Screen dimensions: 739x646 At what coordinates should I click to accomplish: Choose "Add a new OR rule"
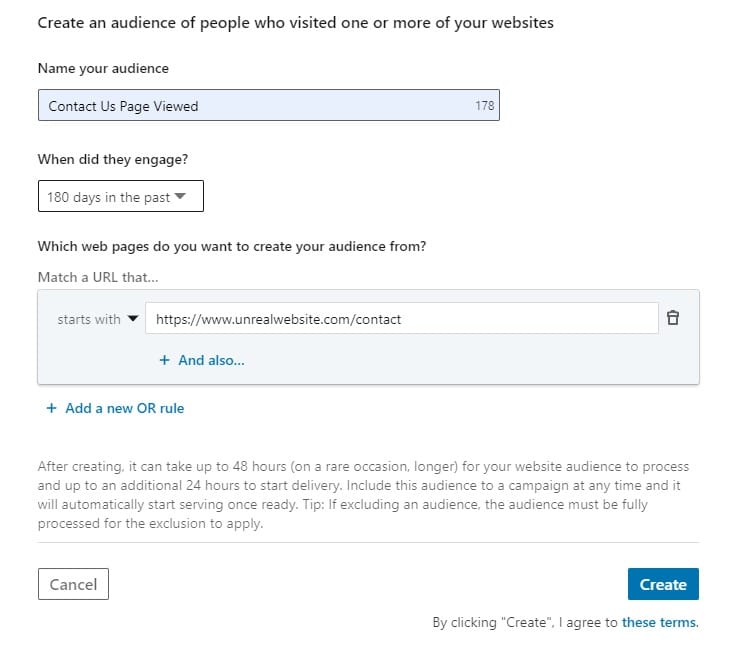pos(124,408)
